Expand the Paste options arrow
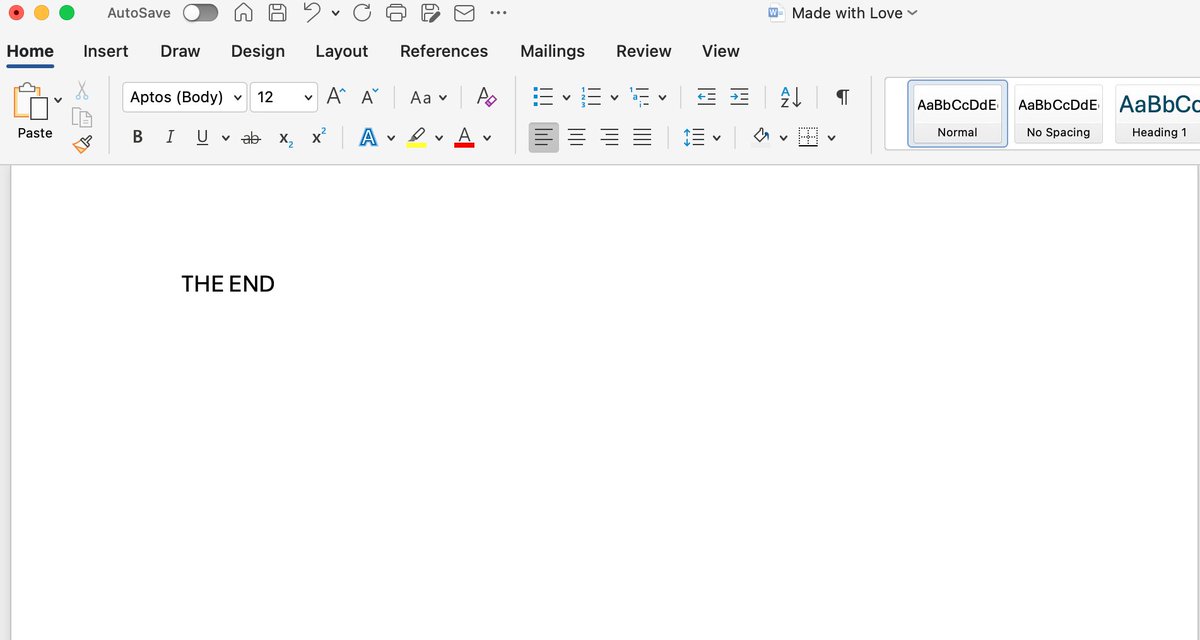 click(x=58, y=98)
